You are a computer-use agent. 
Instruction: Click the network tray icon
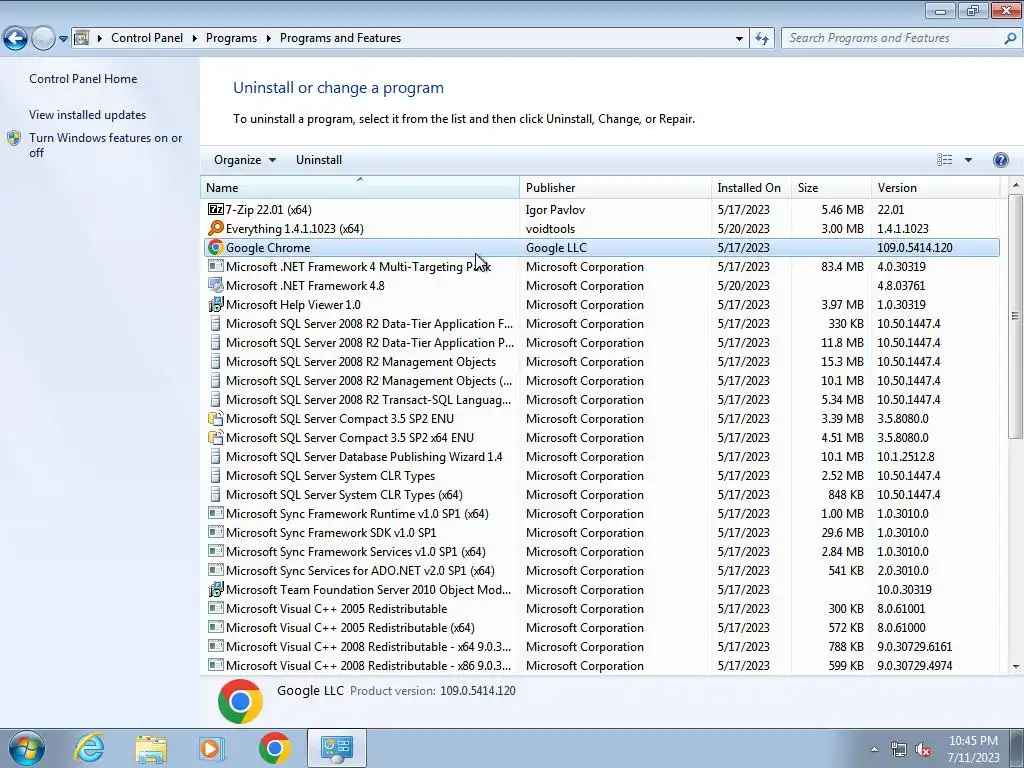899,750
